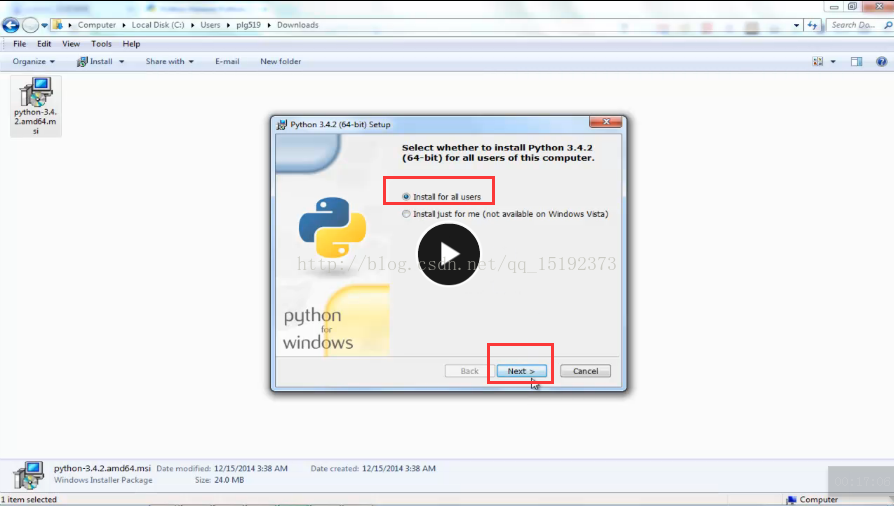Select Users in the address breadcrumb
The height and width of the screenshot is (506, 894).
tap(210, 25)
